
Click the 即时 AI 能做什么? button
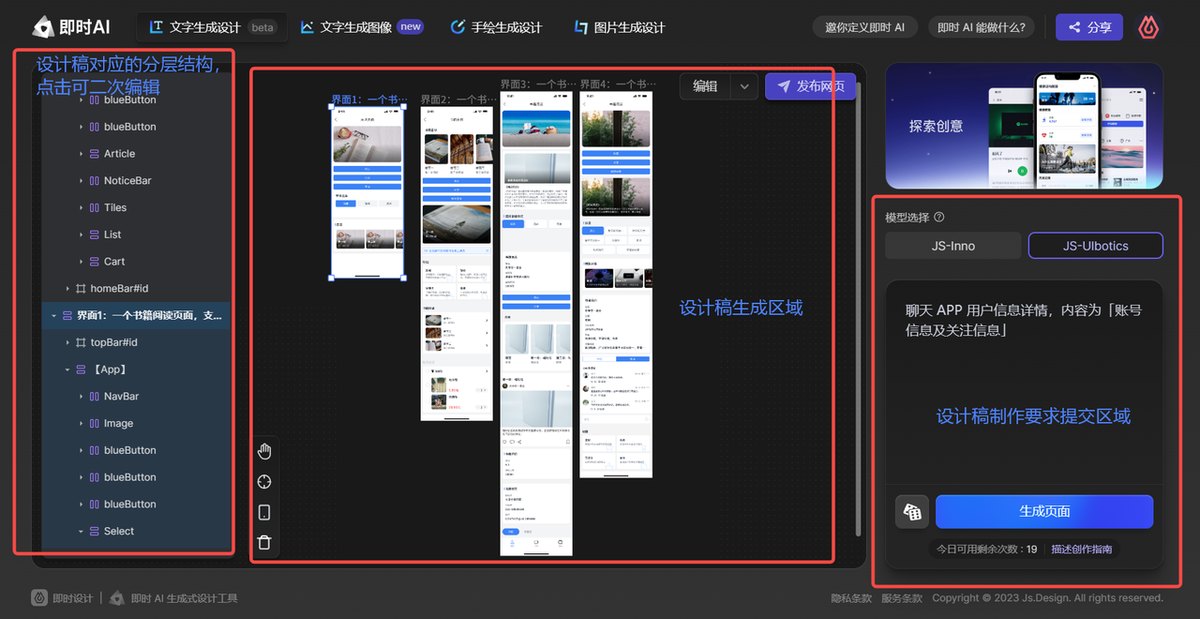pos(981,27)
